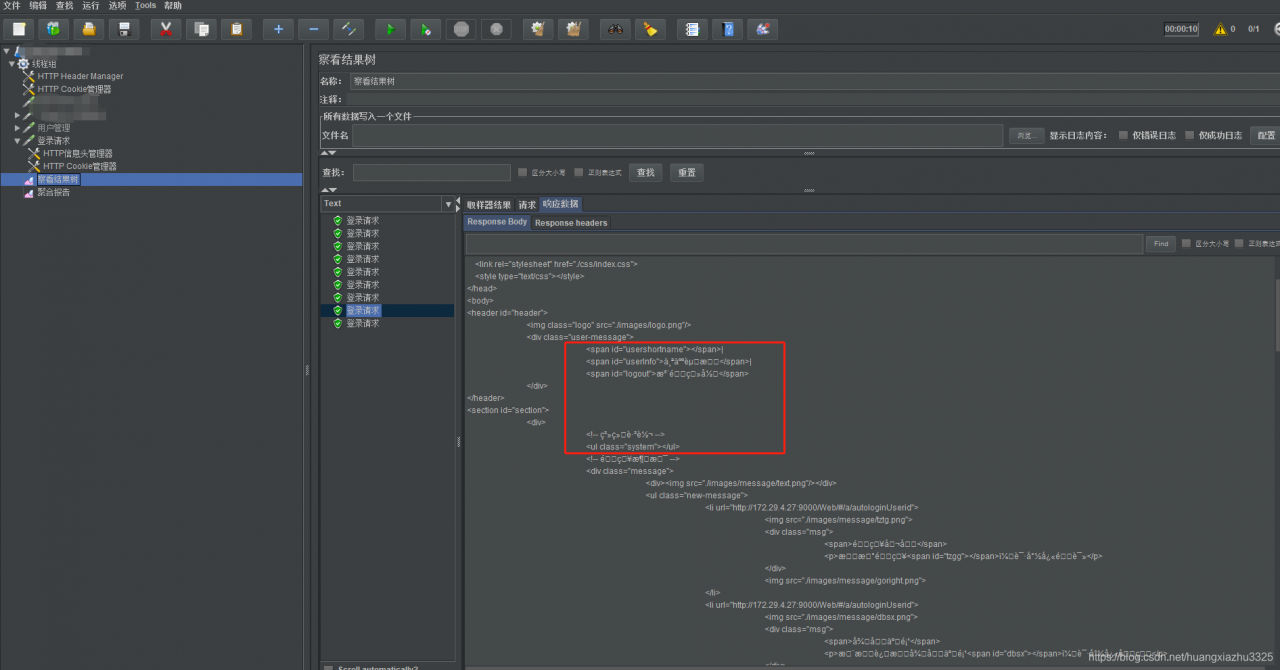Open the 文件 menu
1280x670 pixels.
(11, 6)
